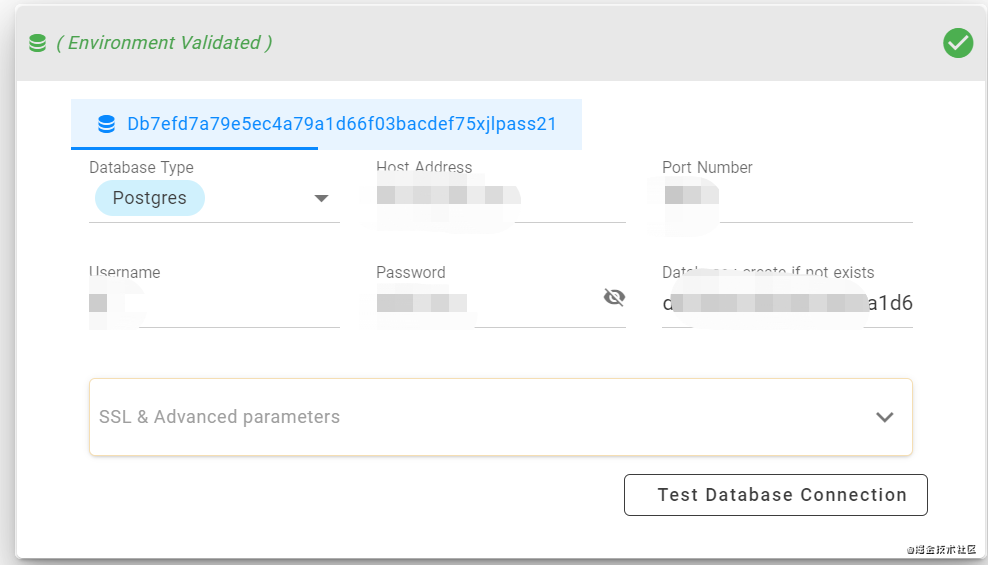
Task: Click the Database Type label
Action: pyautogui.click(x=141, y=167)
